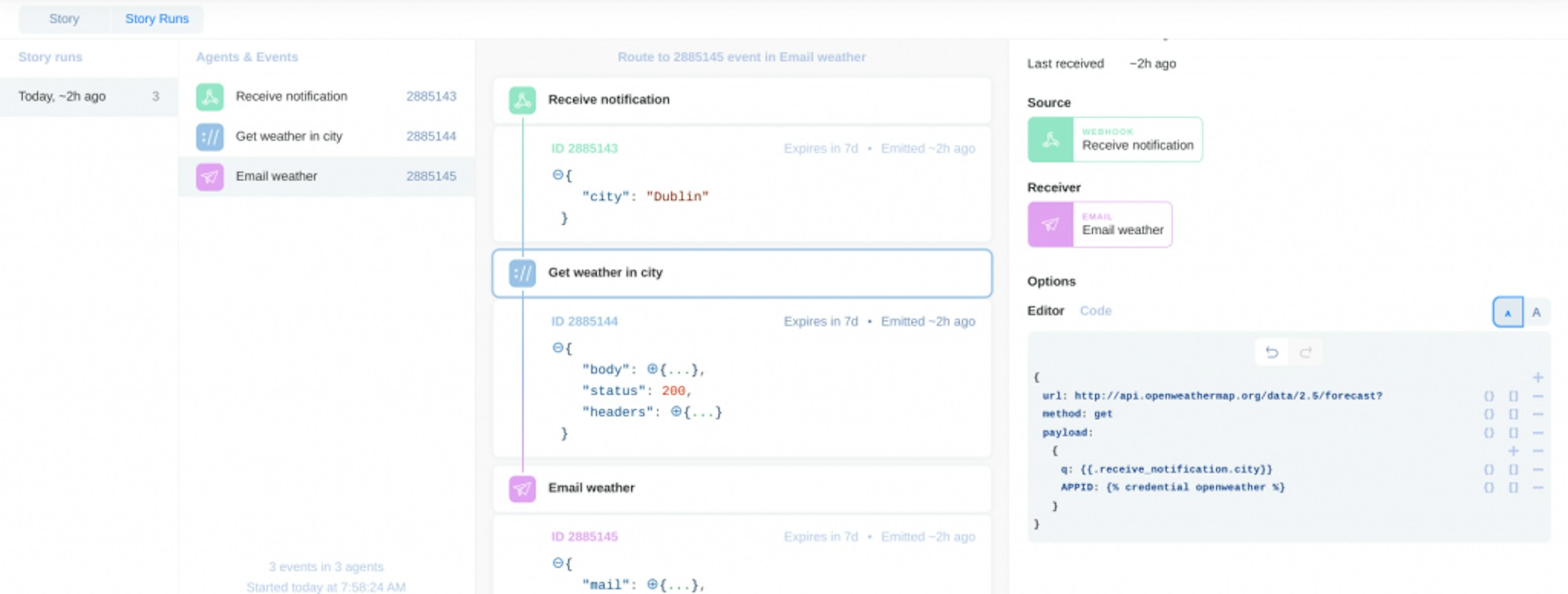Switch to the Code tab in Options

pos(1095,310)
